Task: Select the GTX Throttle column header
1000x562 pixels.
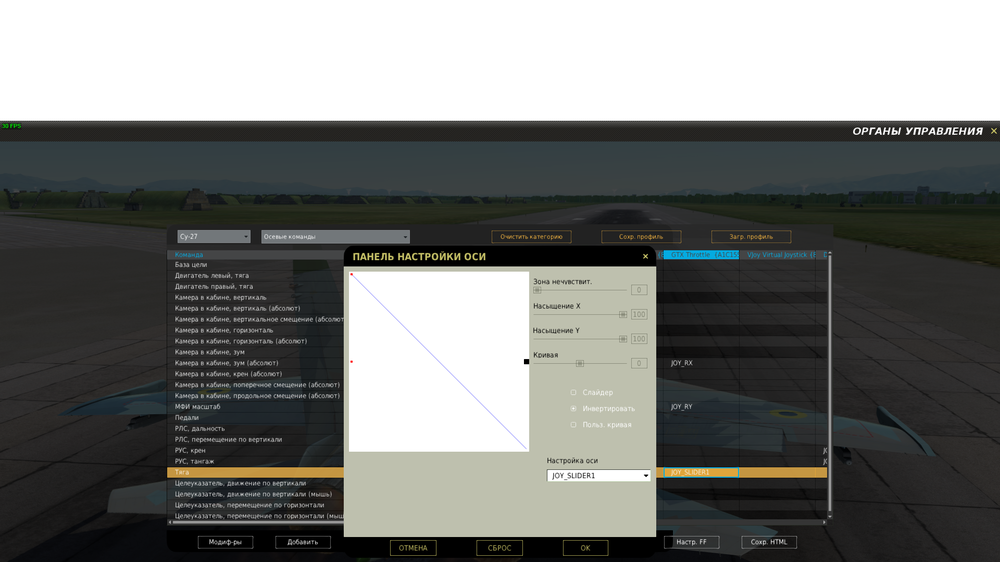Action: (702, 255)
